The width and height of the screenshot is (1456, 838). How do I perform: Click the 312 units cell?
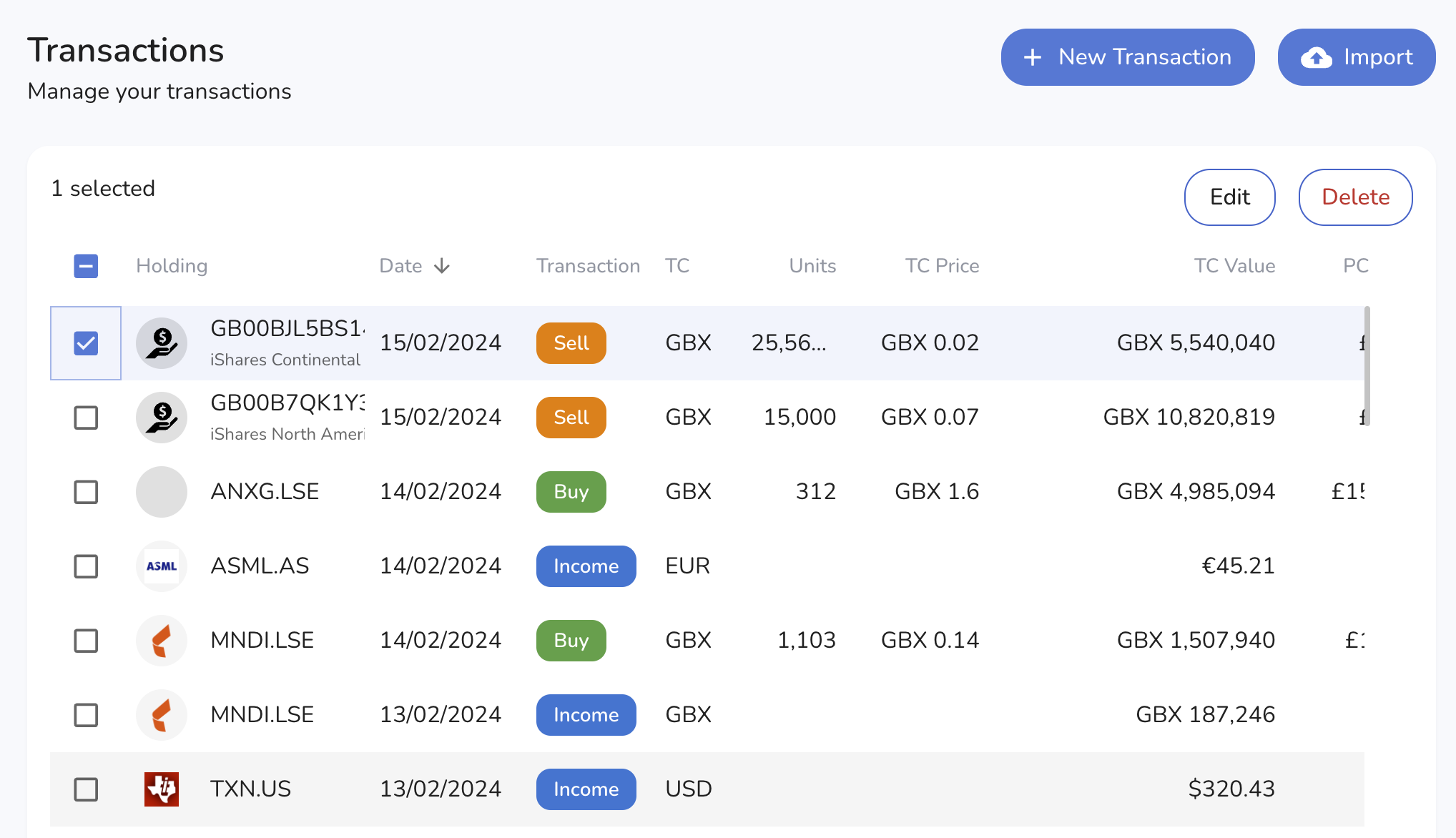point(816,492)
